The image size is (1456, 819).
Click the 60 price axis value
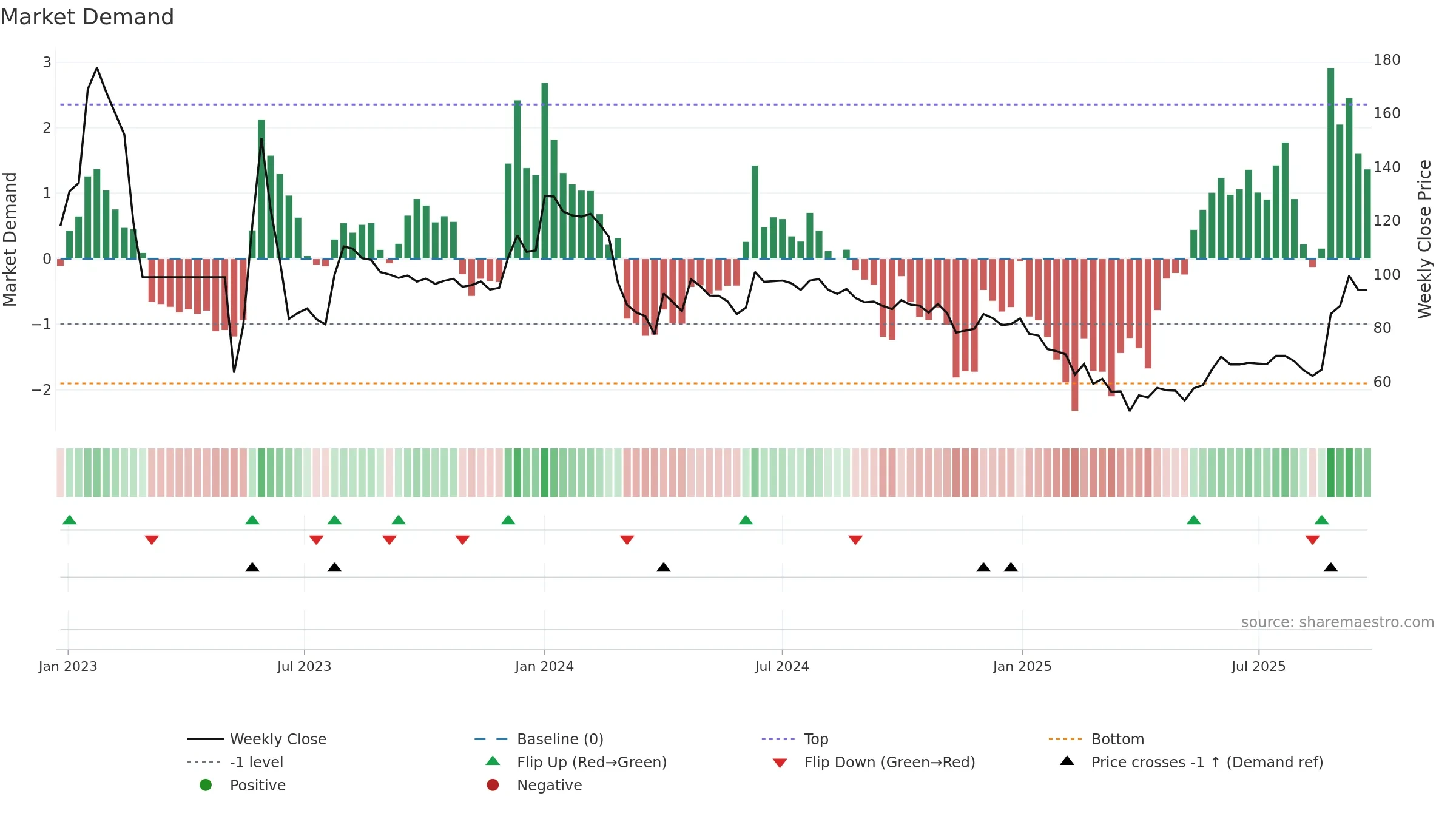pyautogui.click(x=1383, y=382)
